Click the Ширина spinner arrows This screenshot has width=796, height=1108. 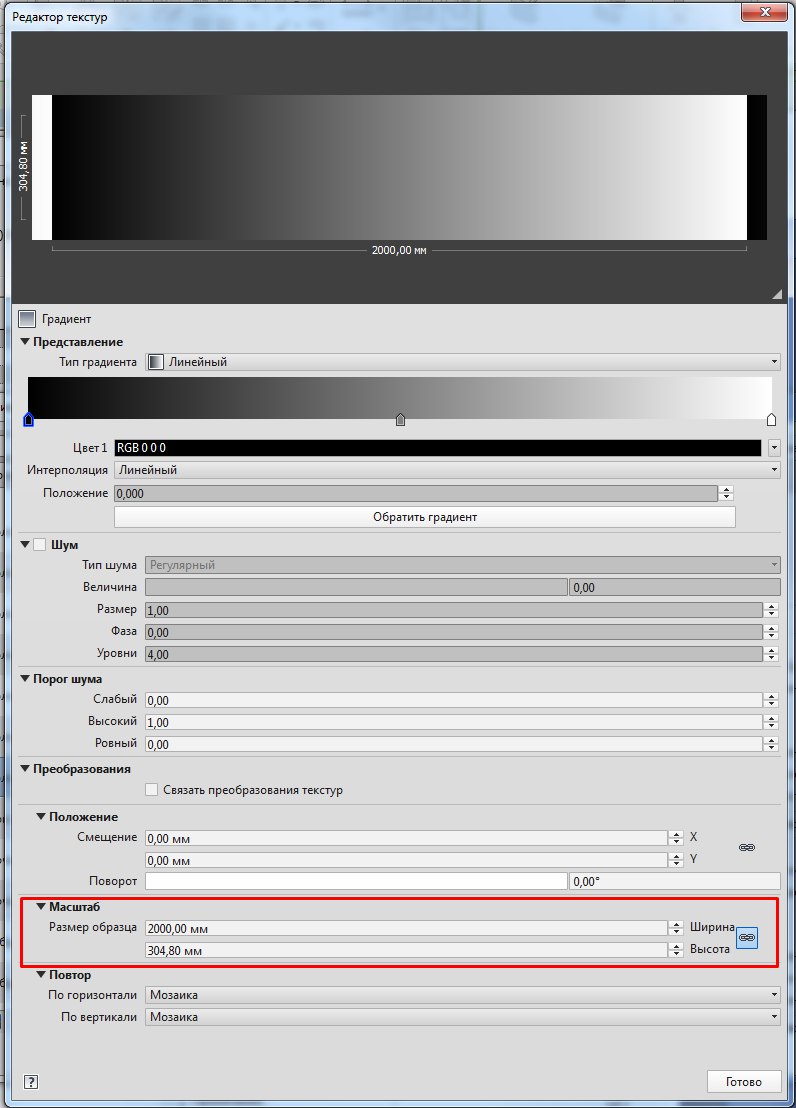(676, 929)
